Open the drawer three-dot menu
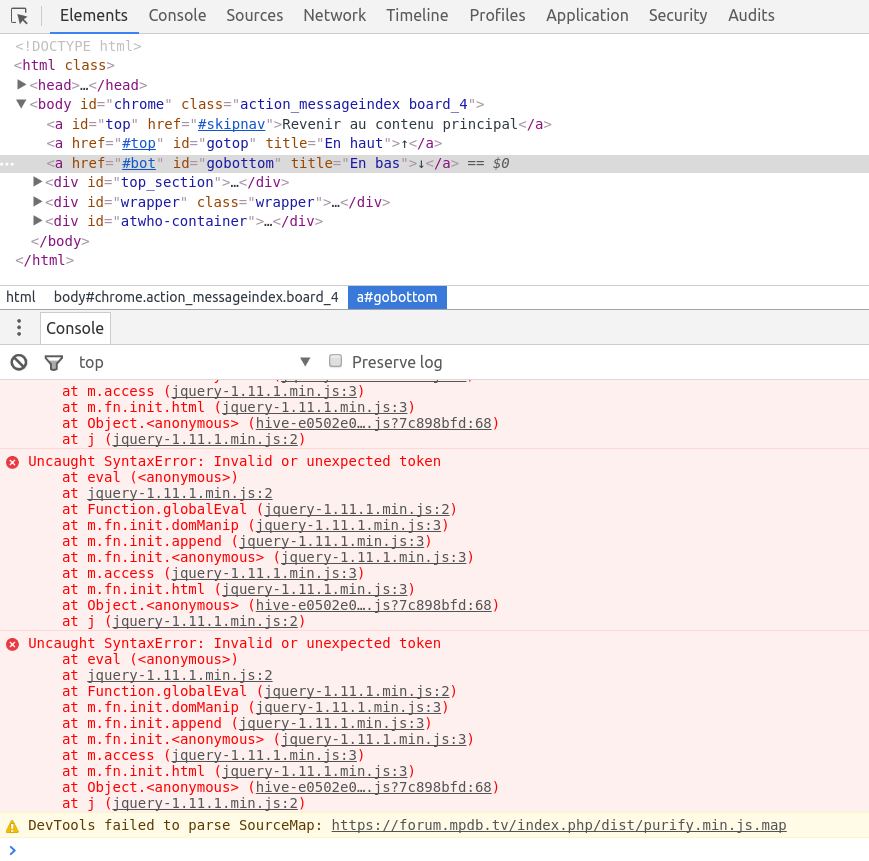 pyautogui.click(x=18, y=328)
